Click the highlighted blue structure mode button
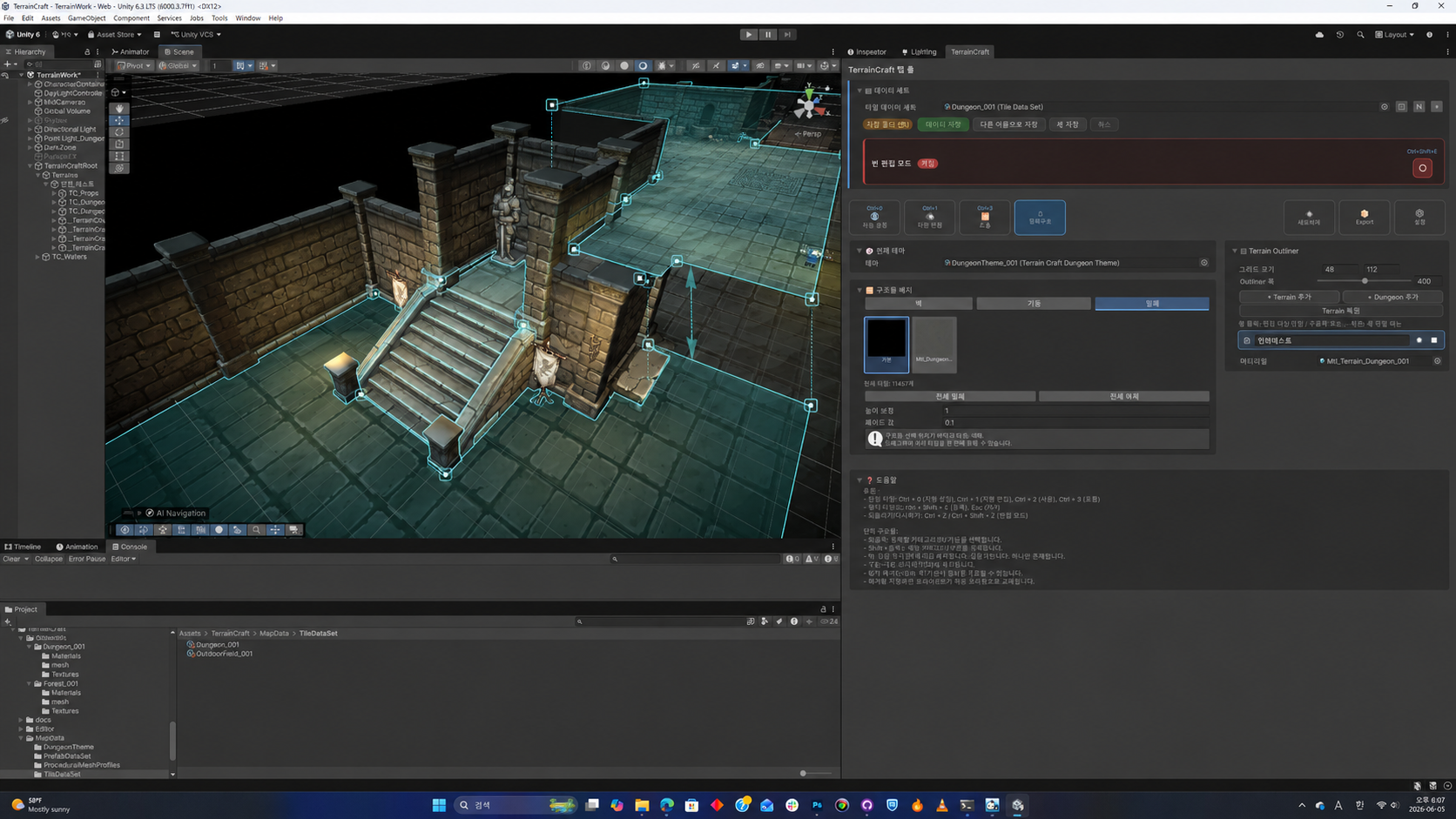The height and width of the screenshot is (819, 1456). point(1040,218)
